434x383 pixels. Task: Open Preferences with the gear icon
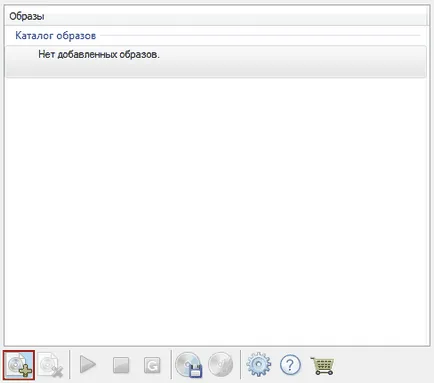(259, 365)
